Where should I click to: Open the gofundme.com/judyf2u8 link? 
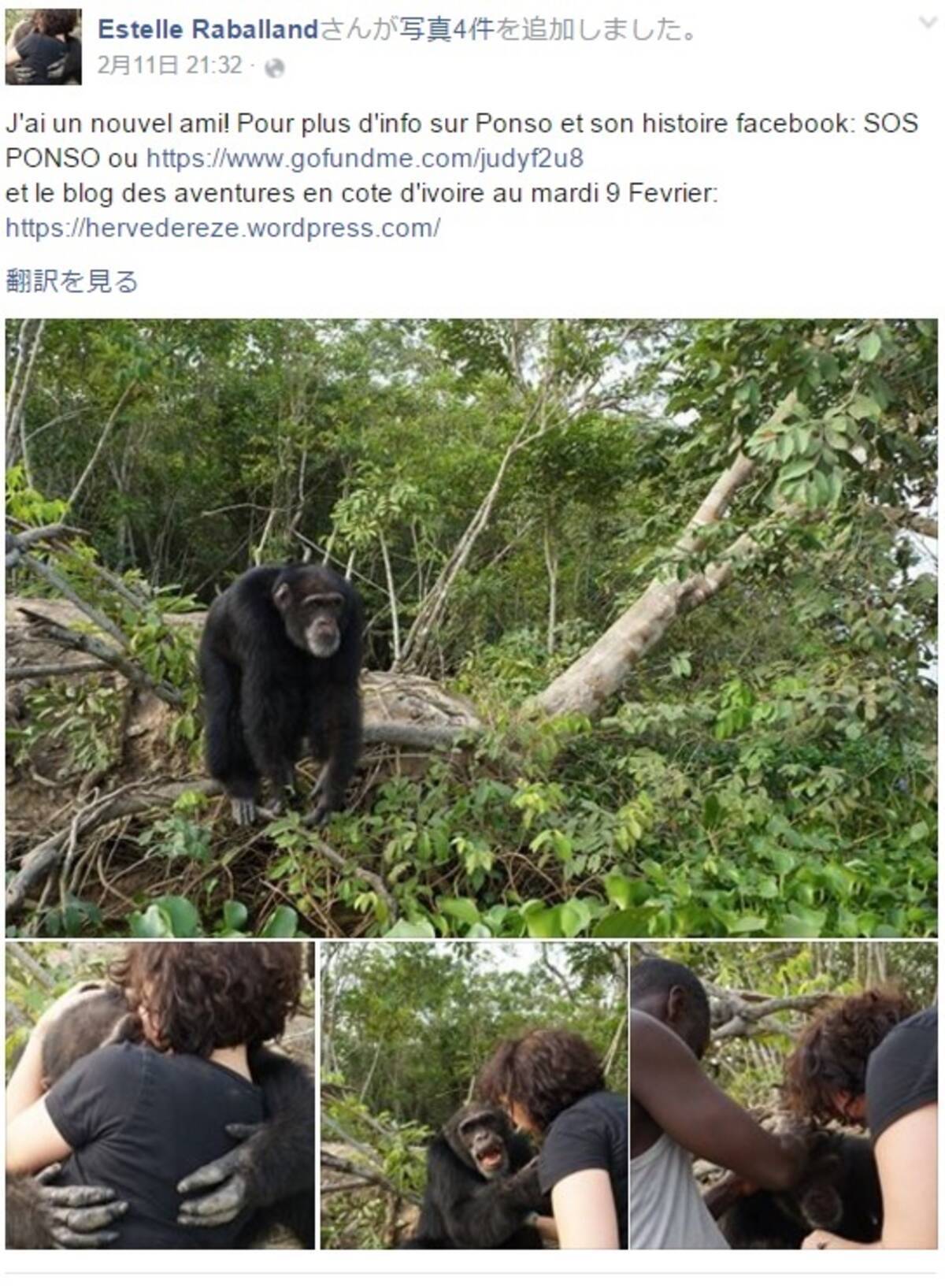365,158
